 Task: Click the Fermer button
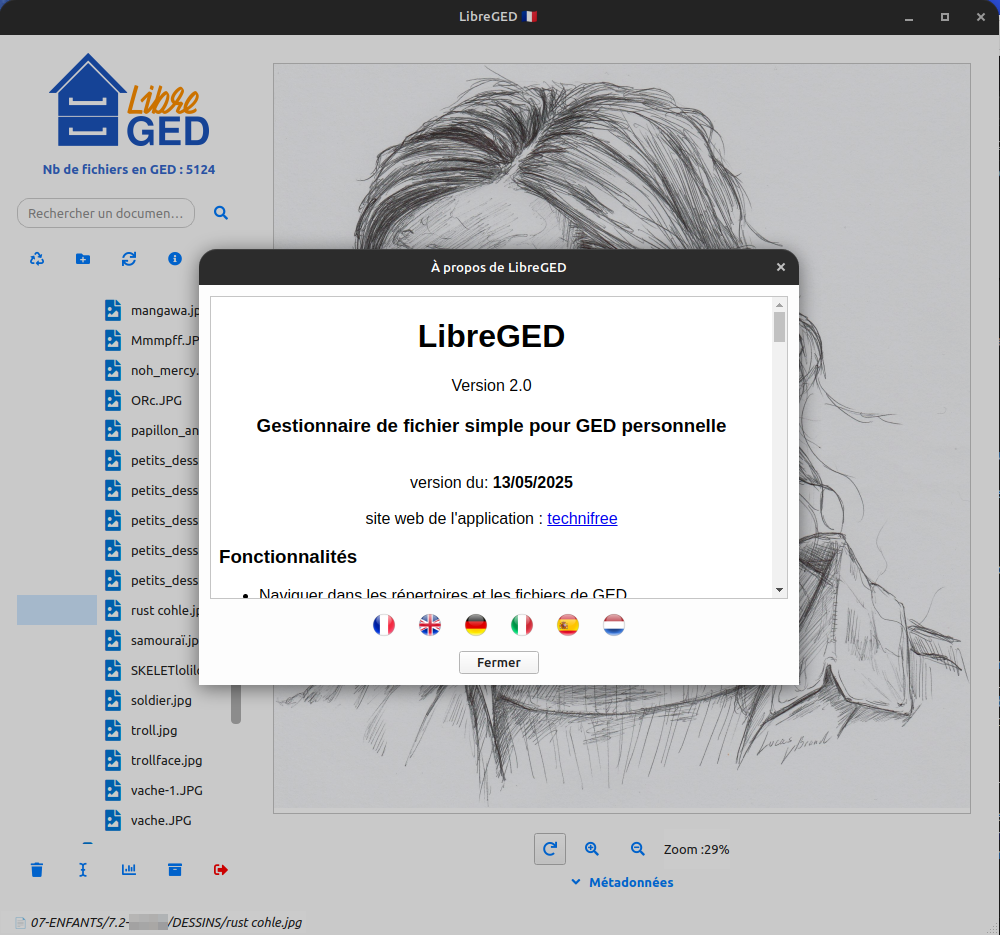pos(498,662)
